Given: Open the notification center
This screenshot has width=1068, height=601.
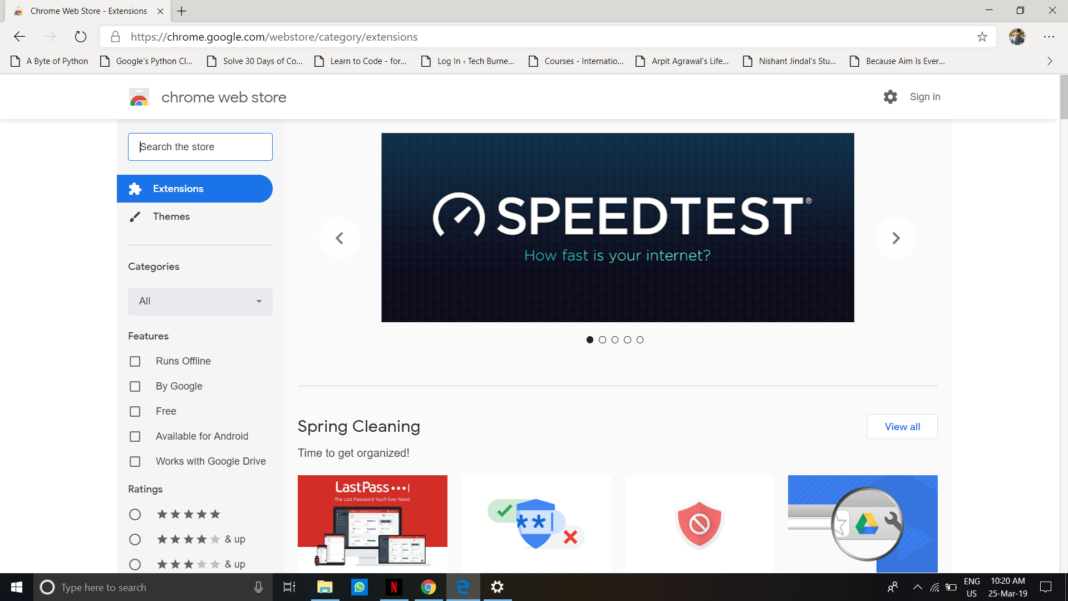Looking at the screenshot, I should tap(1046, 587).
